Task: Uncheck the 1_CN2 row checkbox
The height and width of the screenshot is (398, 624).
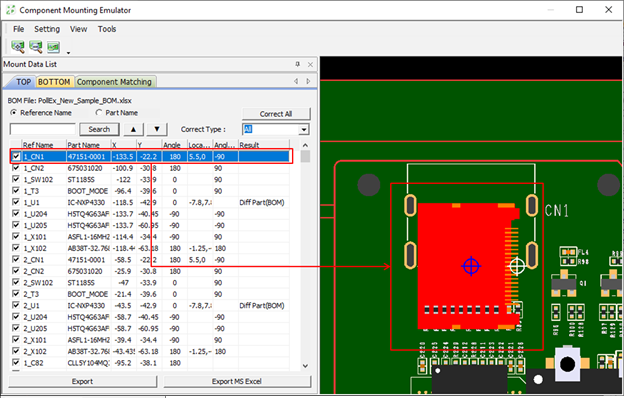Action: point(16,168)
